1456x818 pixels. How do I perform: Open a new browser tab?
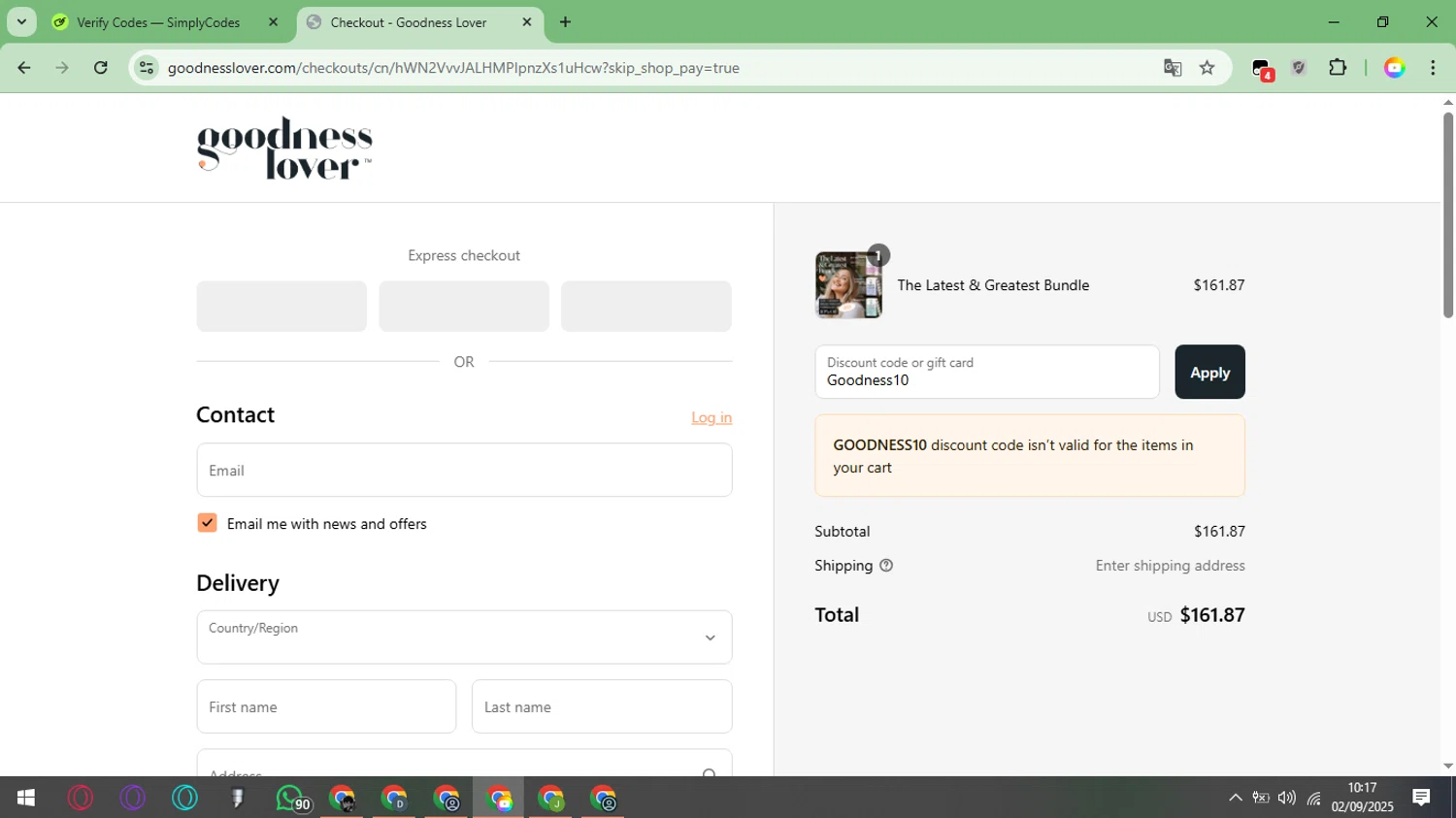(565, 22)
